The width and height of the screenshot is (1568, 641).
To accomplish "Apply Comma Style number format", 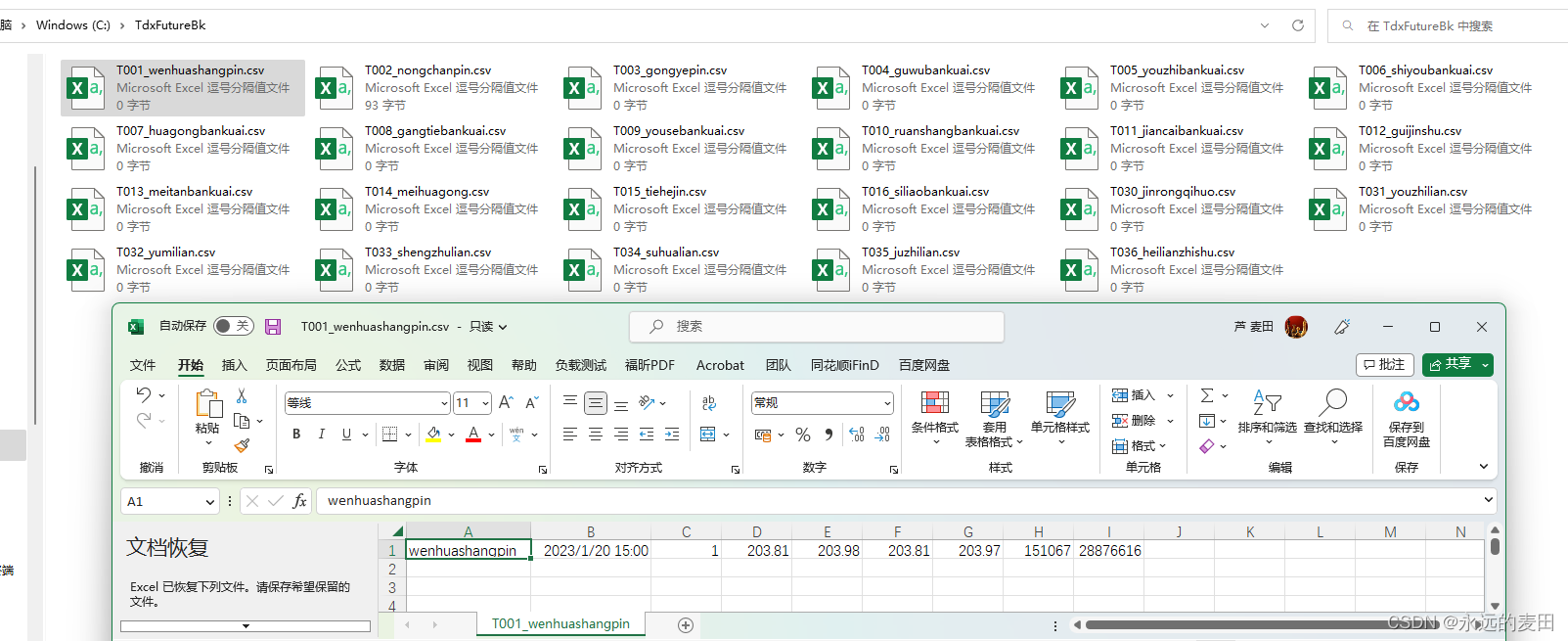I will click(x=829, y=435).
